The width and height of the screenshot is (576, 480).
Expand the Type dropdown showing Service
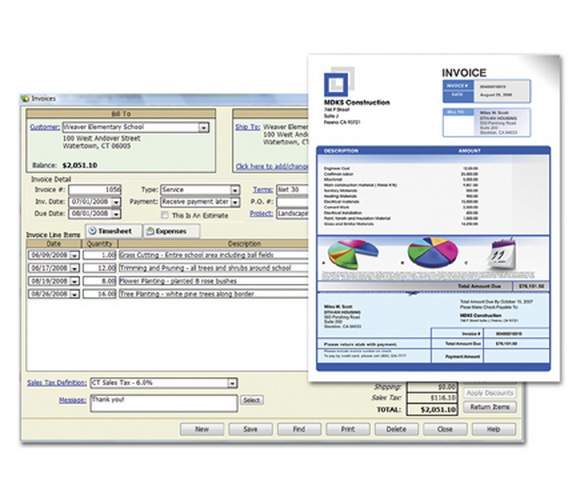click(235, 190)
